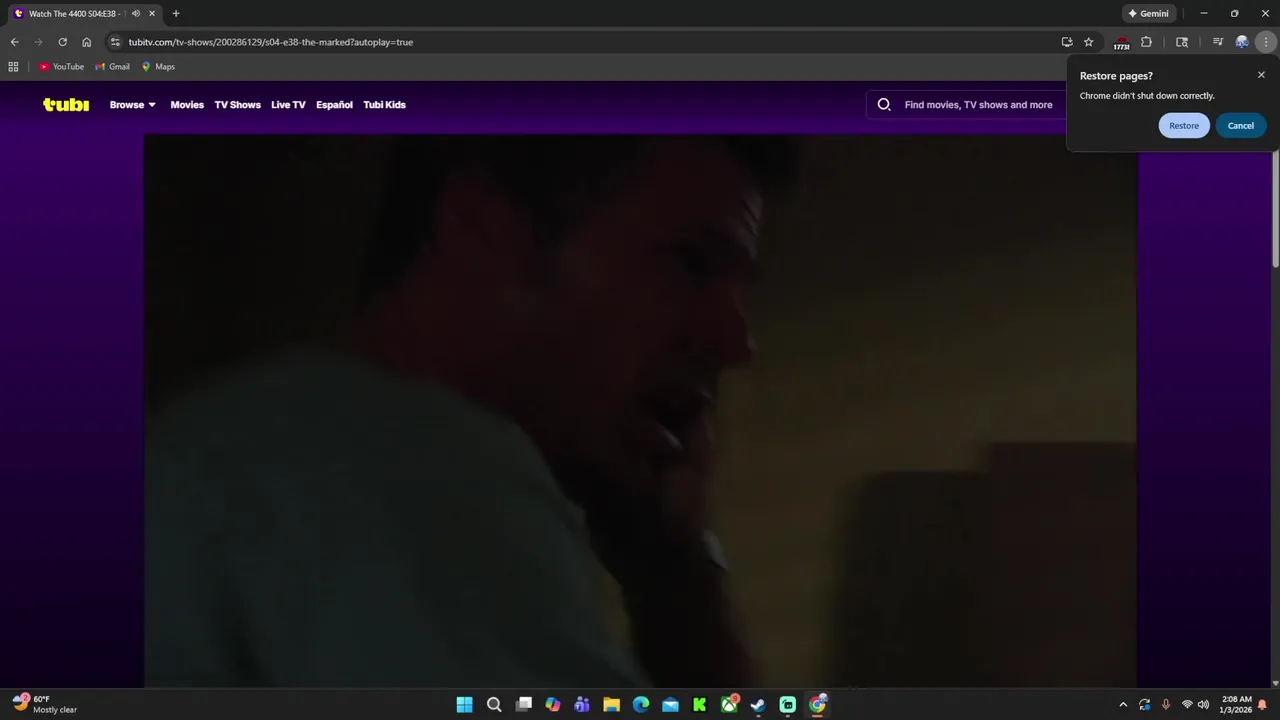
Task: Go to Movies section
Action: tap(187, 105)
